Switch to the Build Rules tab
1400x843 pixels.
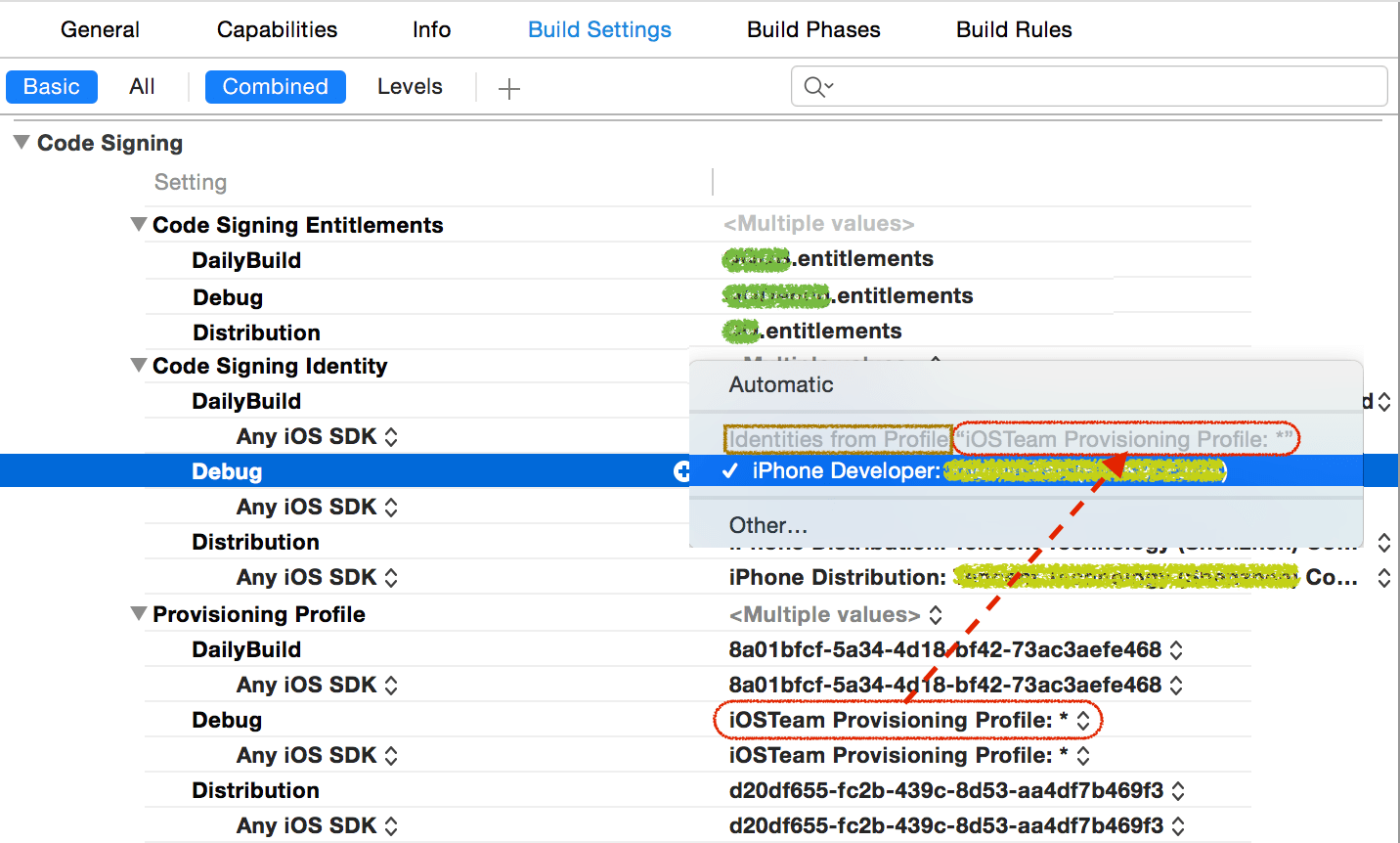(x=1013, y=29)
